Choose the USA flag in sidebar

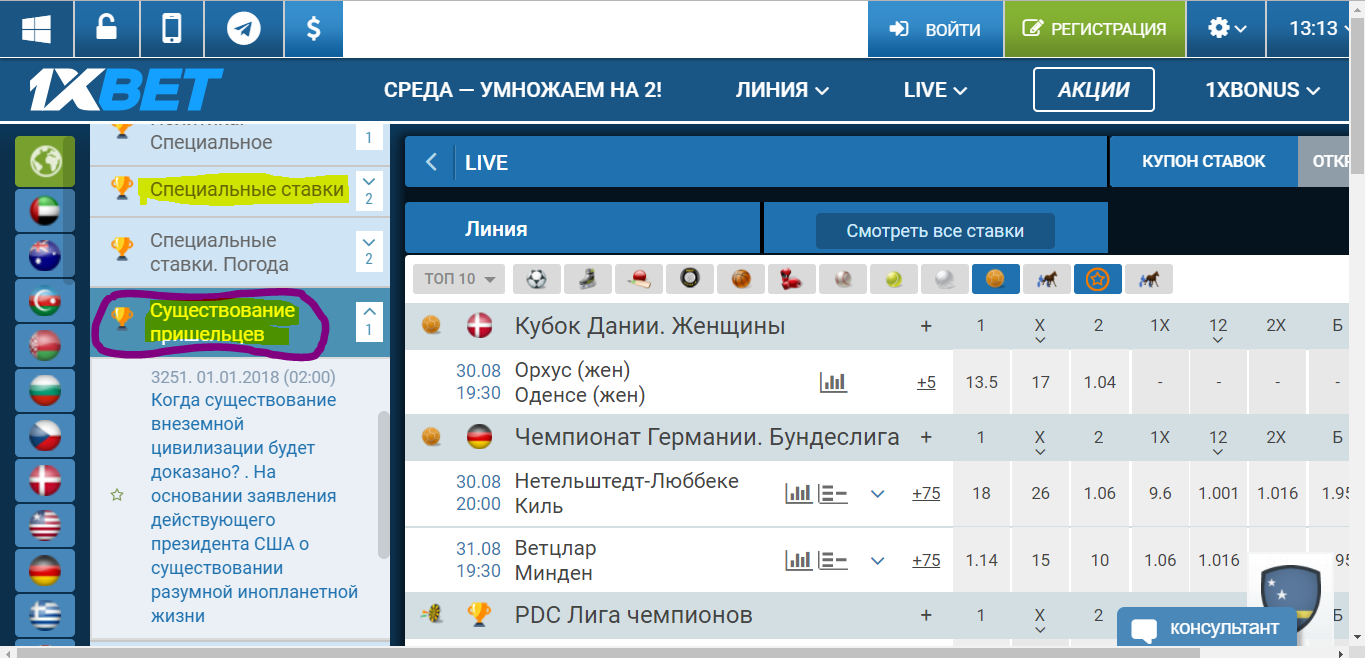click(45, 525)
